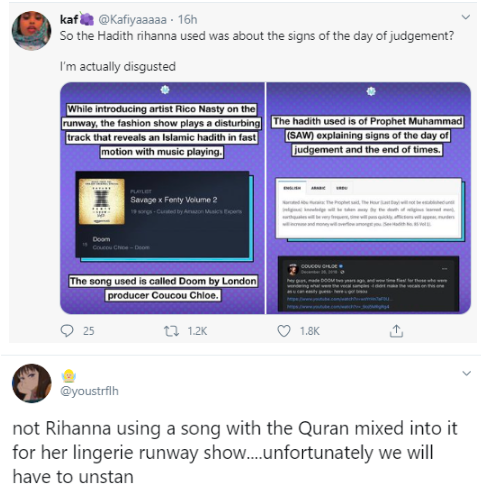This screenshot has width=481, height=491.
Task: Select the Arabic tab in hadith image
Action: point(318,188)
